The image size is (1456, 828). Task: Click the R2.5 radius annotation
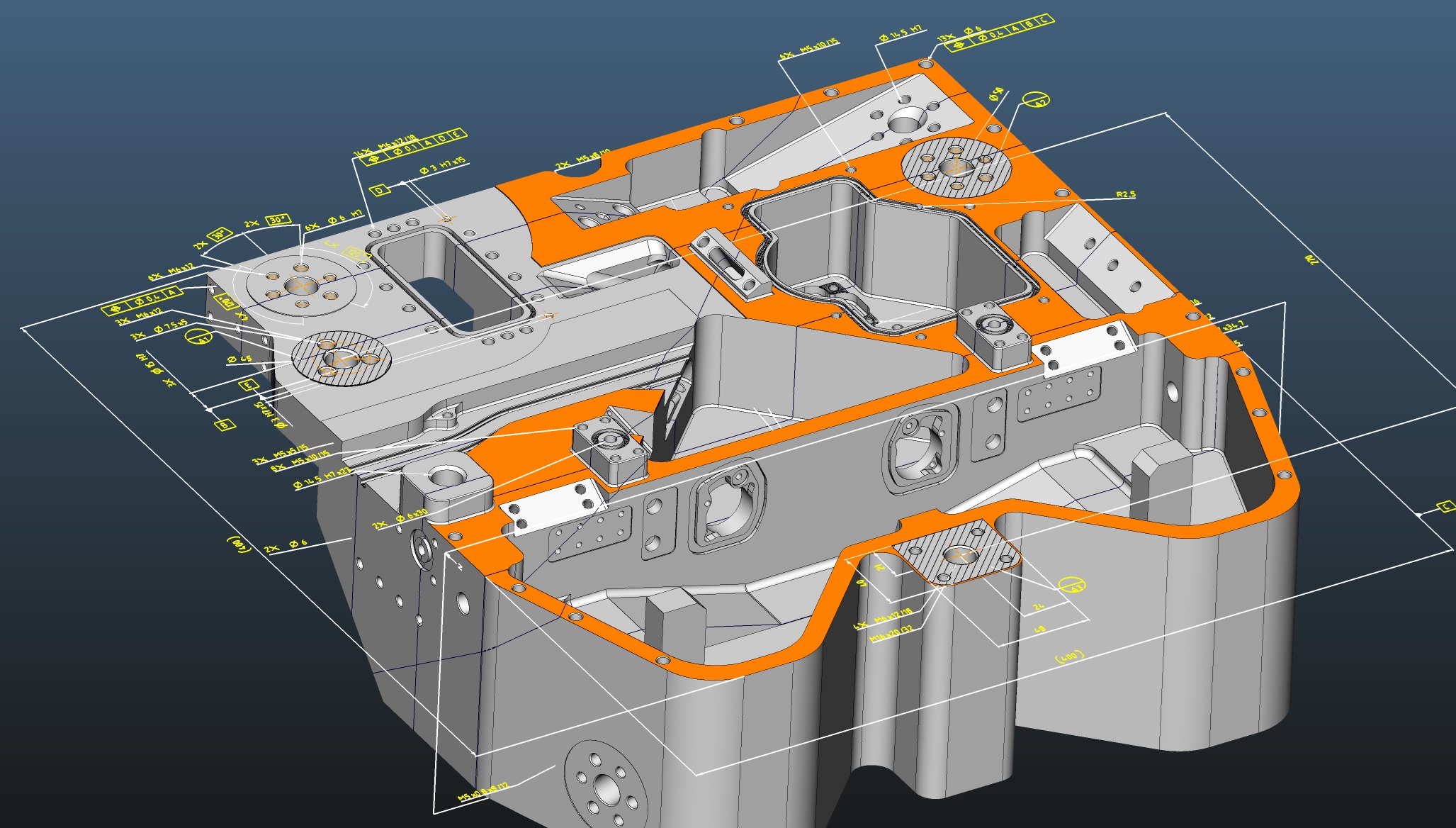coord(1126,194)
